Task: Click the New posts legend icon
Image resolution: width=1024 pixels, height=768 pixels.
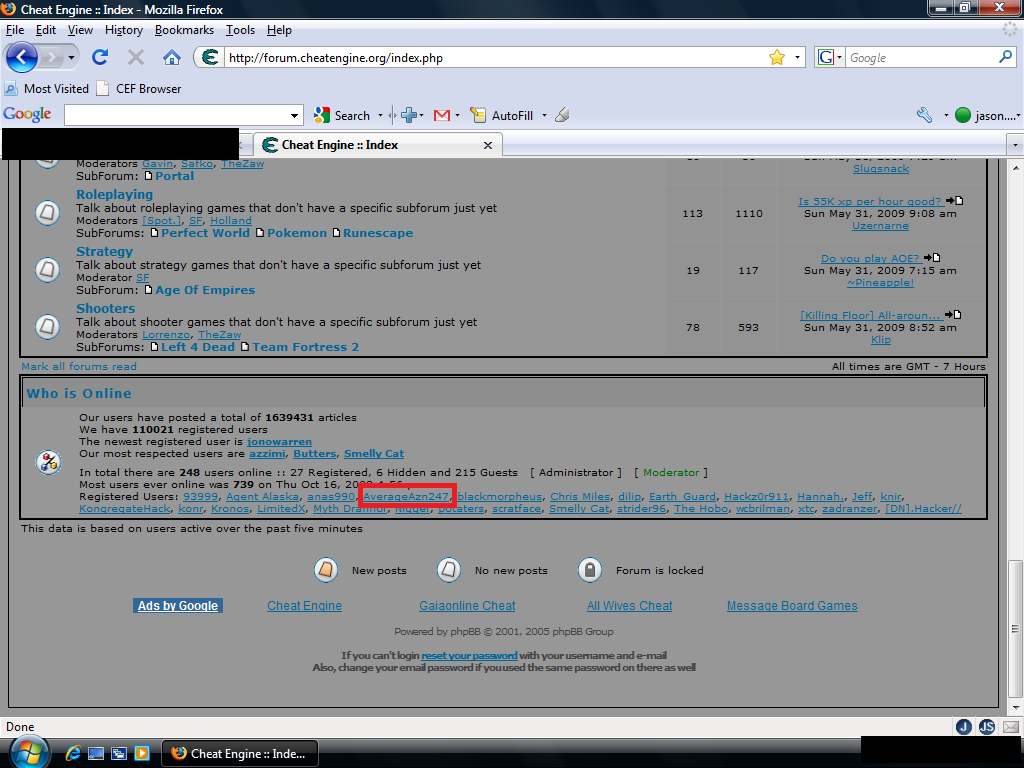Action: [x=326, y=570]
